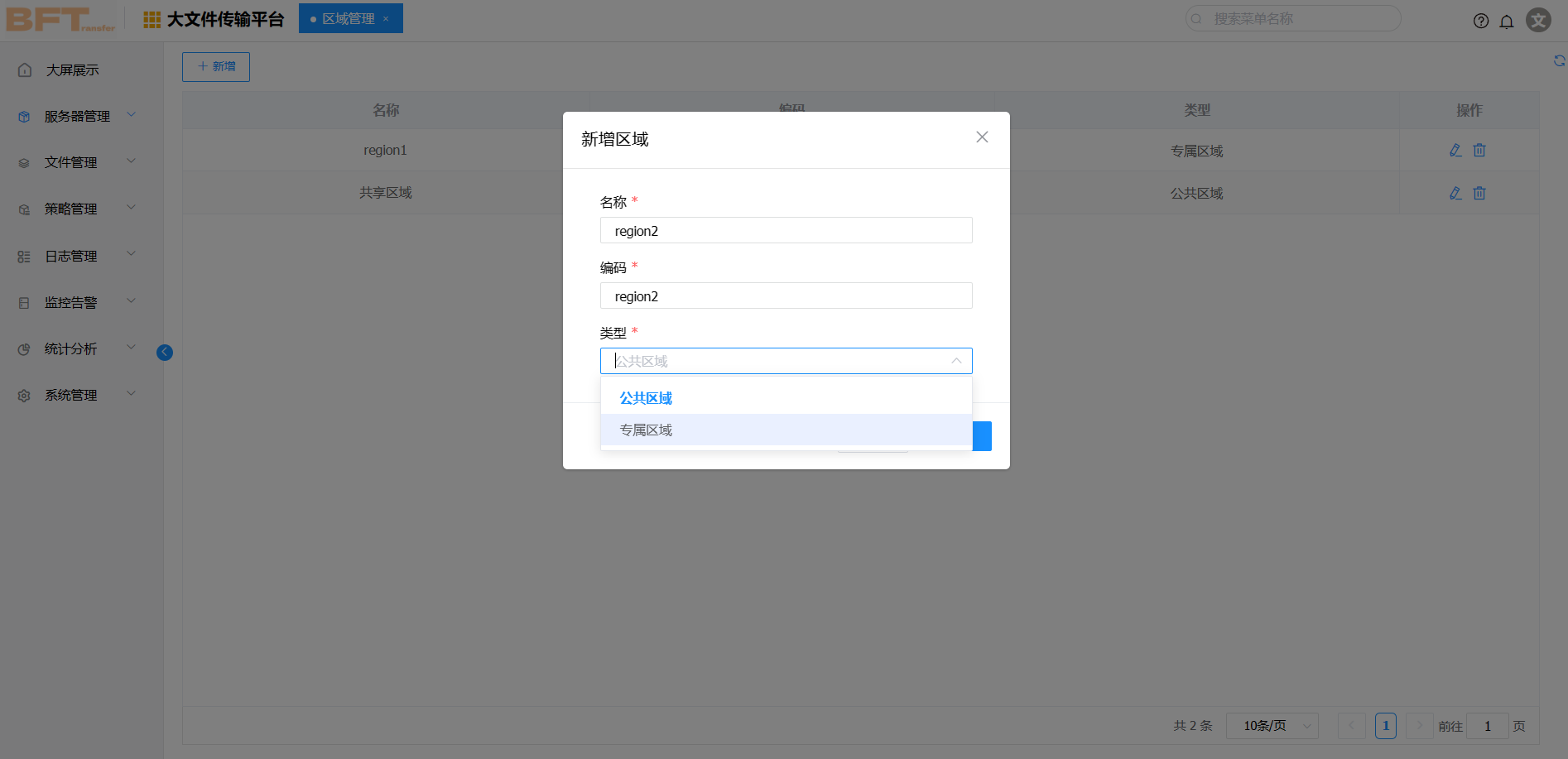Click the edit pencil icon for region1

[1455, 150]
